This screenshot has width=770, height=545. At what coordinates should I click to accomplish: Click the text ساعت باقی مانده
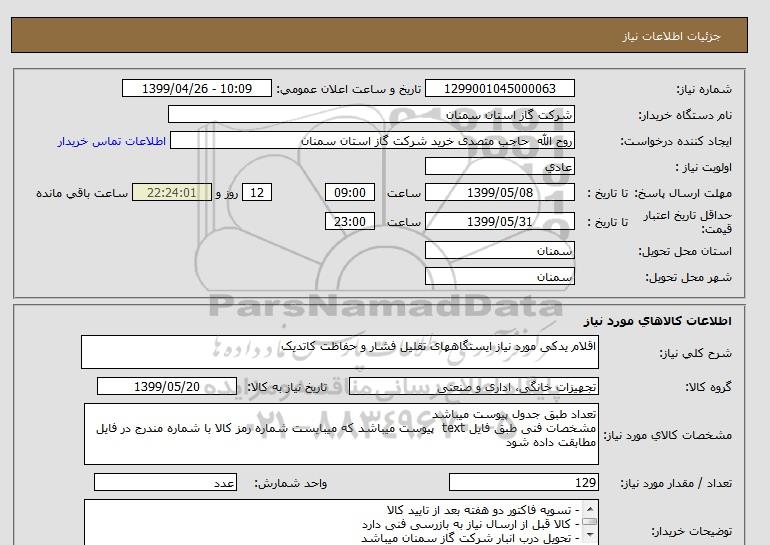click(x=82, y=193)
